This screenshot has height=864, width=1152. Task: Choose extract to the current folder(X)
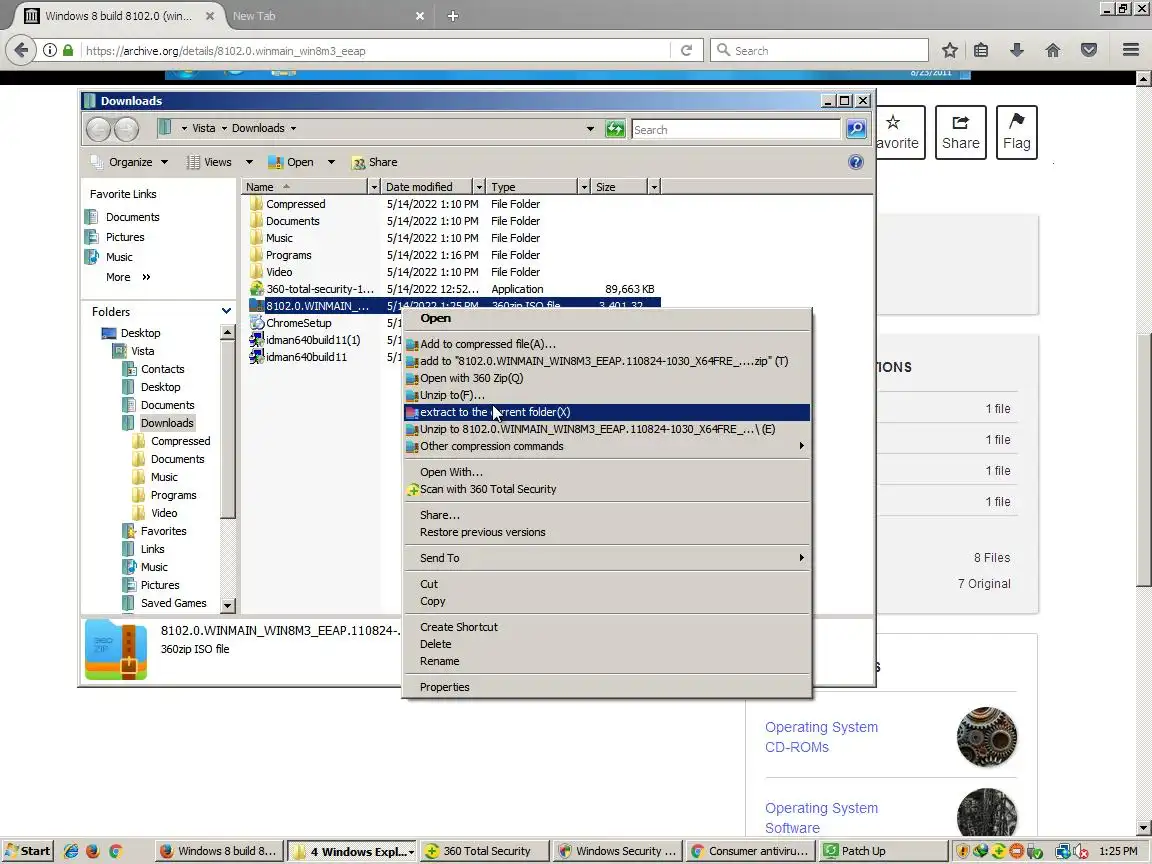pos(607,412)
